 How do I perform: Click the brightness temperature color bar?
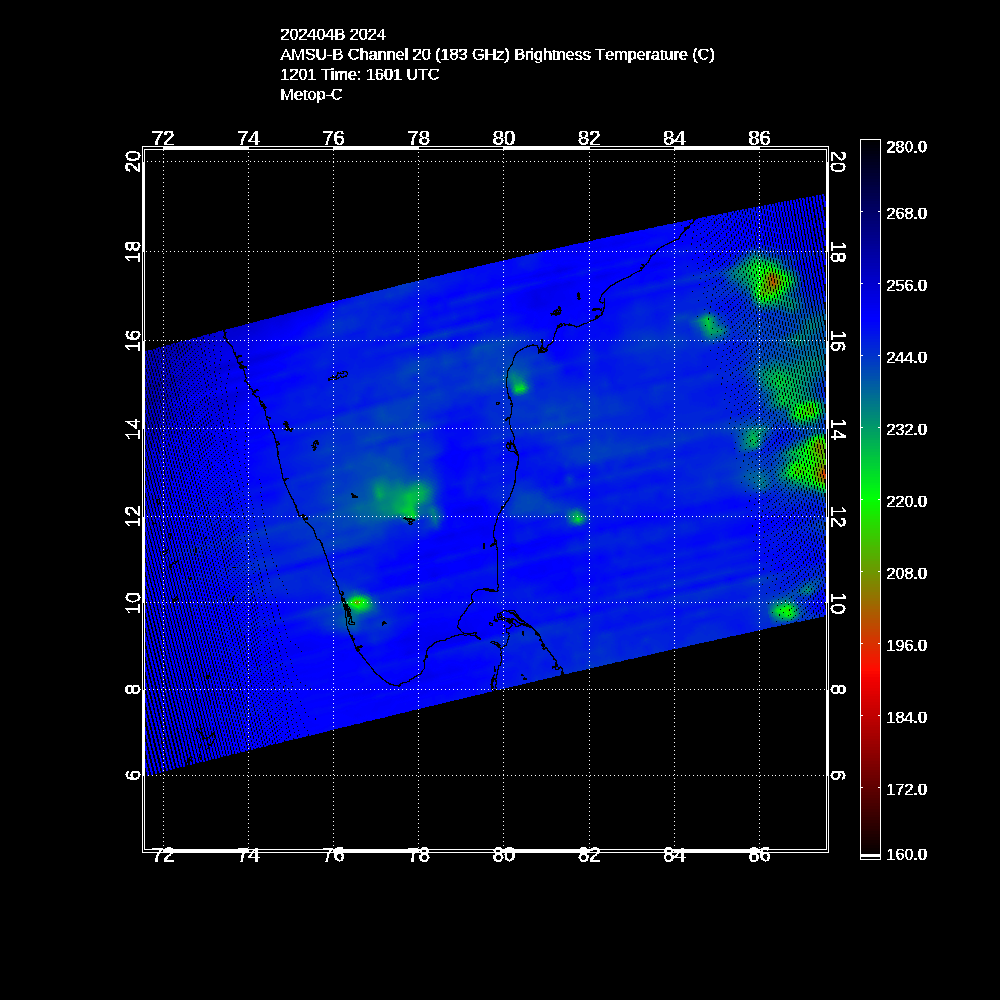coord(871,499)
